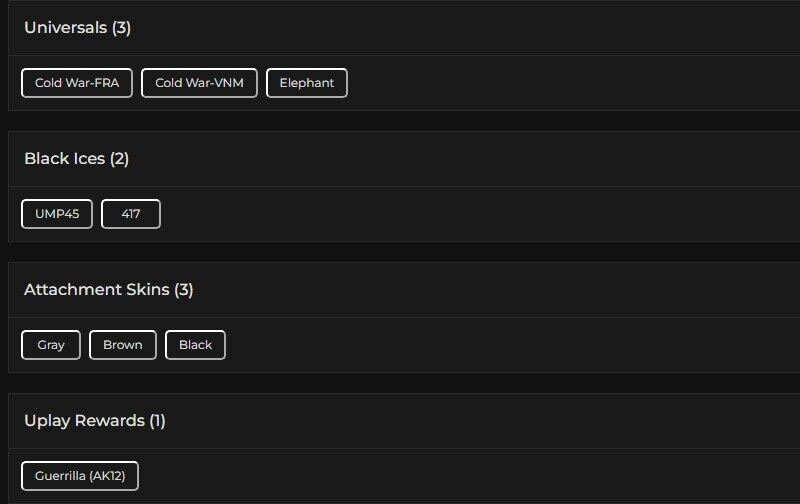Expand the Uplay Rewards section header
The height and width of the screenshot is (504, 800).
click(84, 421)
